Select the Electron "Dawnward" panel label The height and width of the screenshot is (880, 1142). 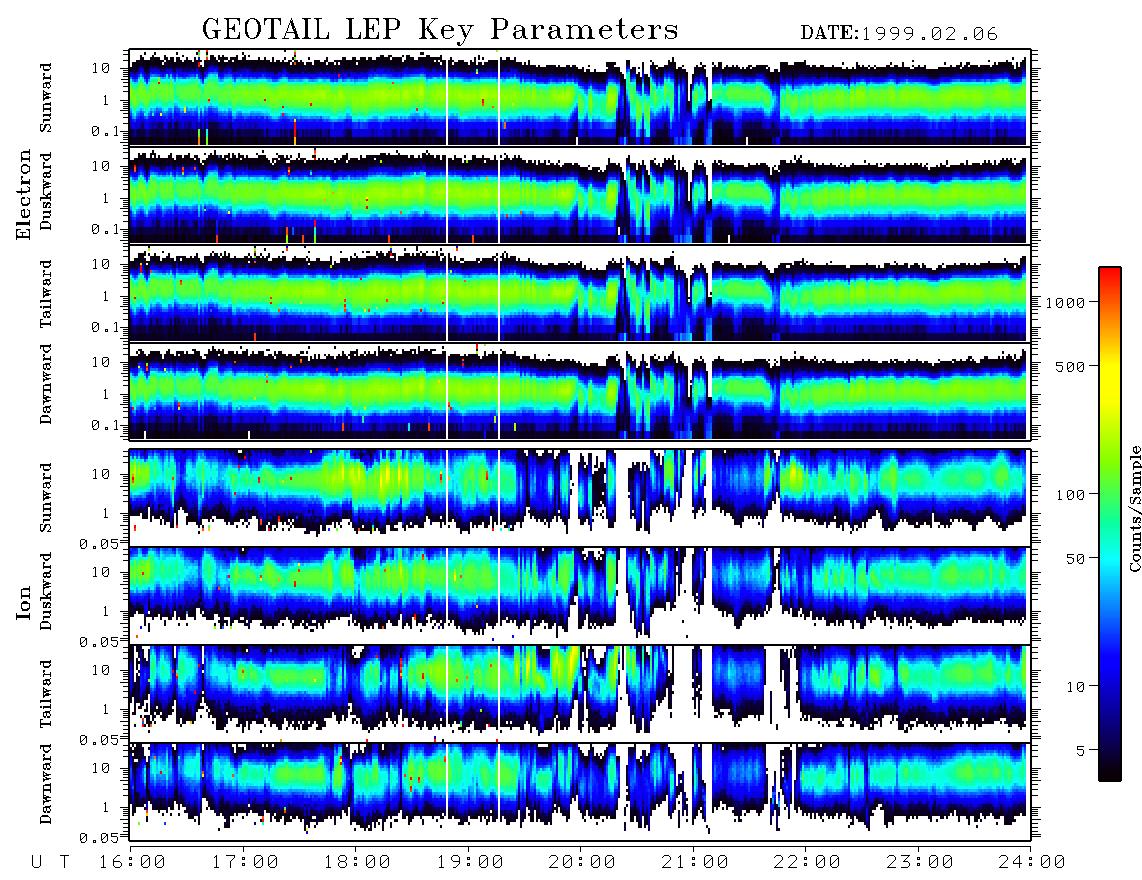pos(46,384)
